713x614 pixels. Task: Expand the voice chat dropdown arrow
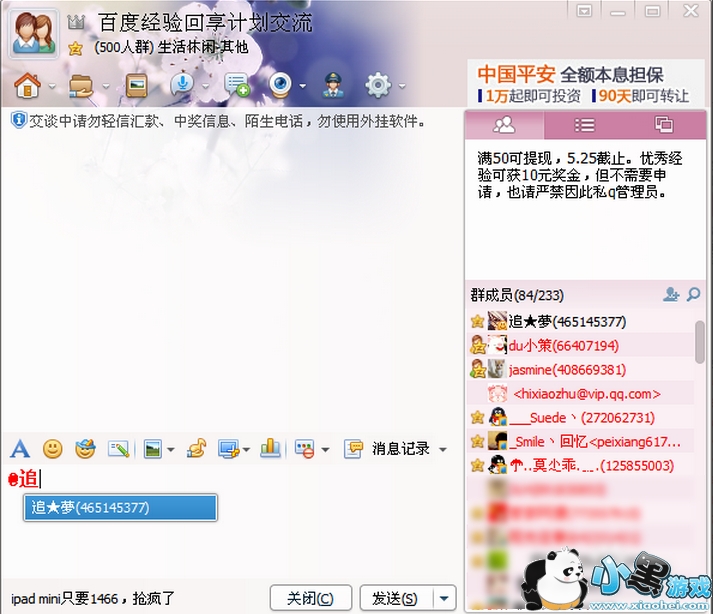[206, 86]
